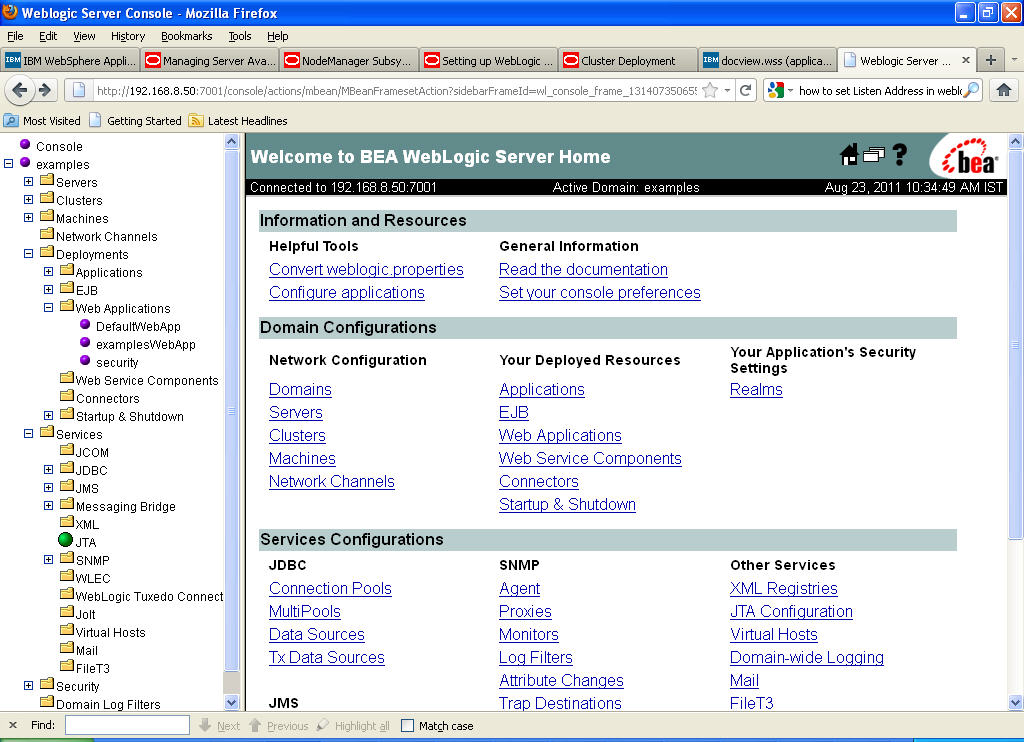This screenshot has width=1024, height=742.
Task: Click Convert weblogic.properties link
Action: click(366, 270)
